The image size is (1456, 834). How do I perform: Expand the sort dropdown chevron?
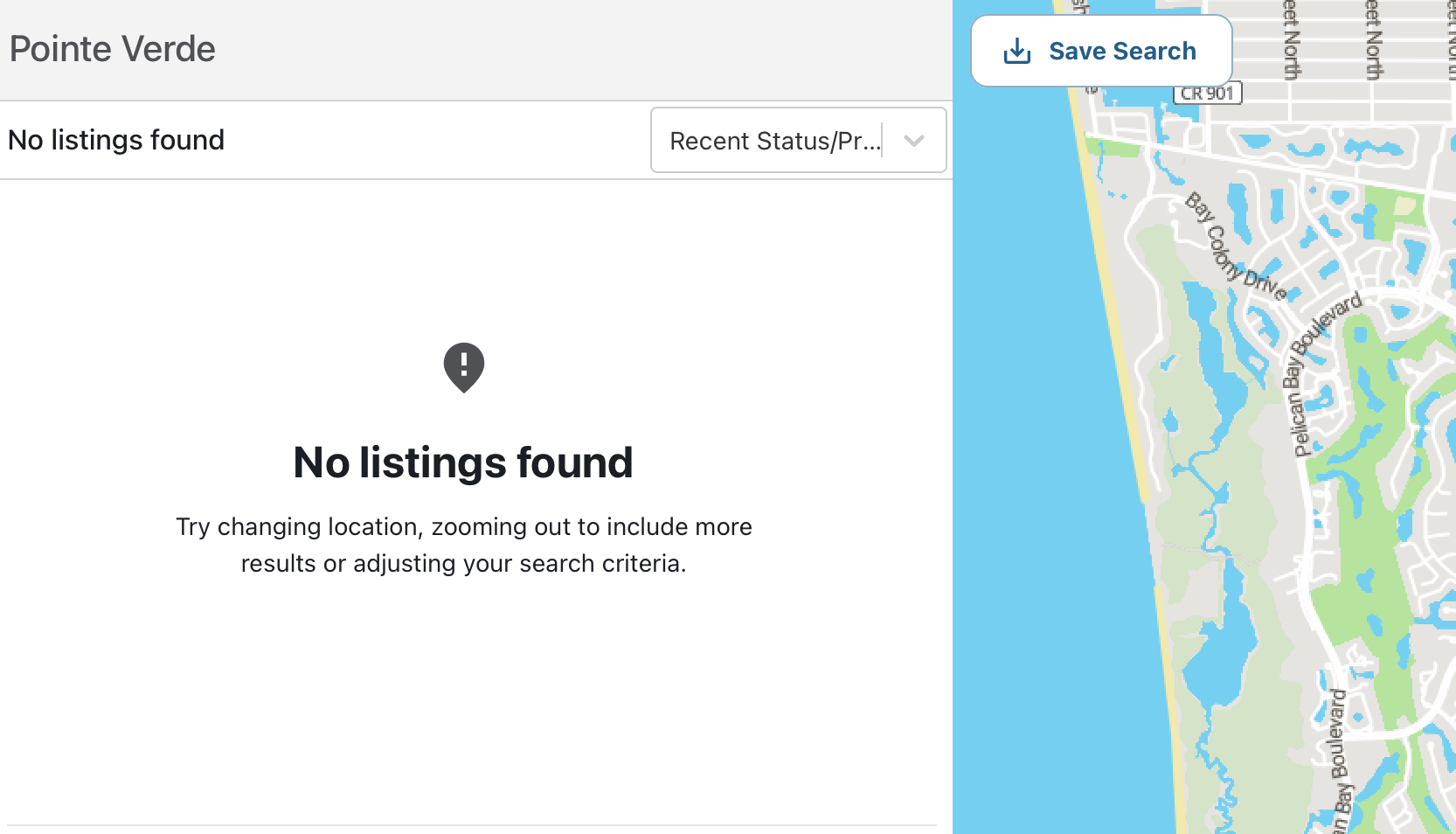(x=914, y=141)
